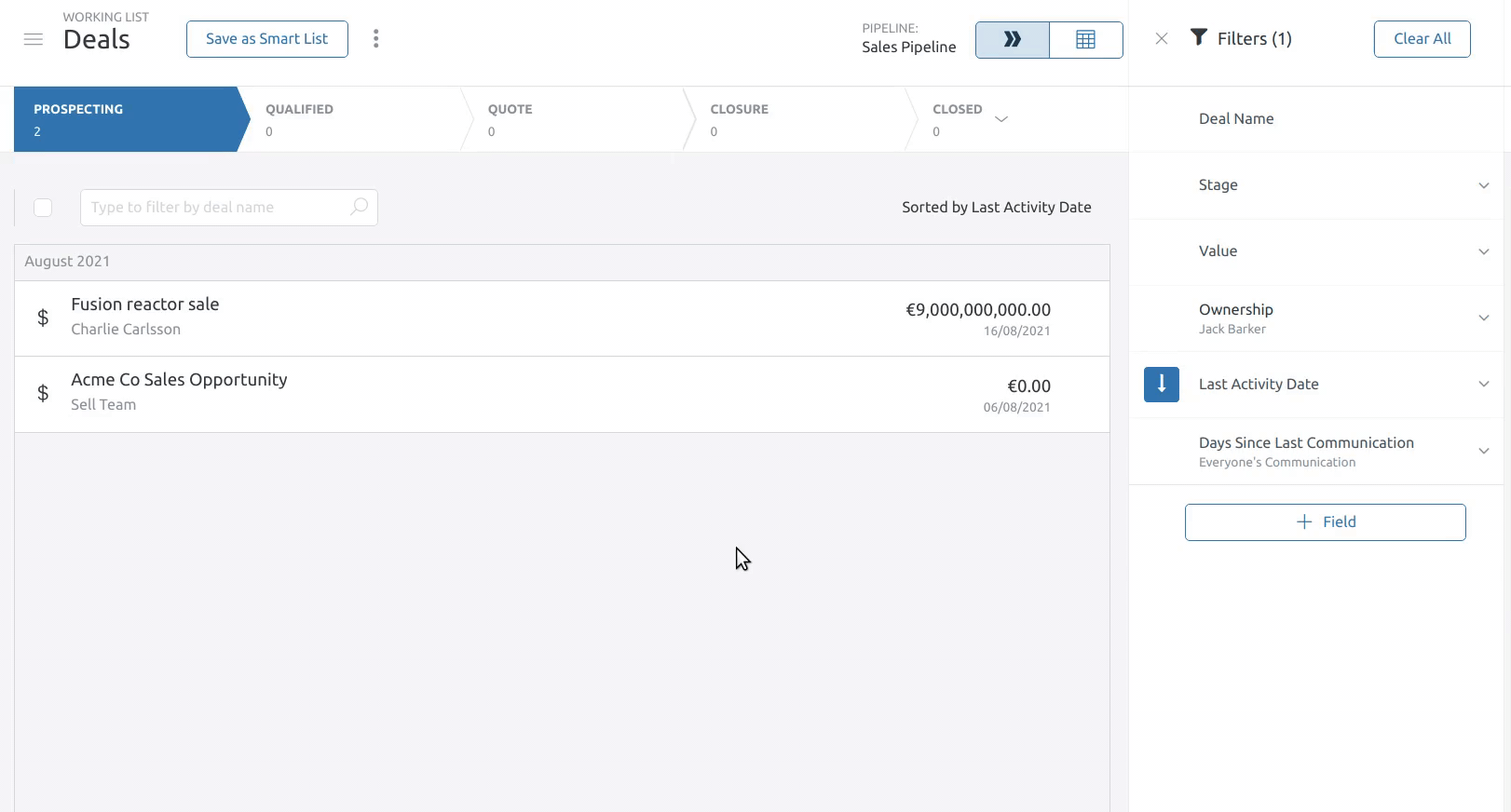Click the Clear All filters button
The width and height of the screenshot is (1511, 812).
pyautogui.click(x=1422, y=39)
